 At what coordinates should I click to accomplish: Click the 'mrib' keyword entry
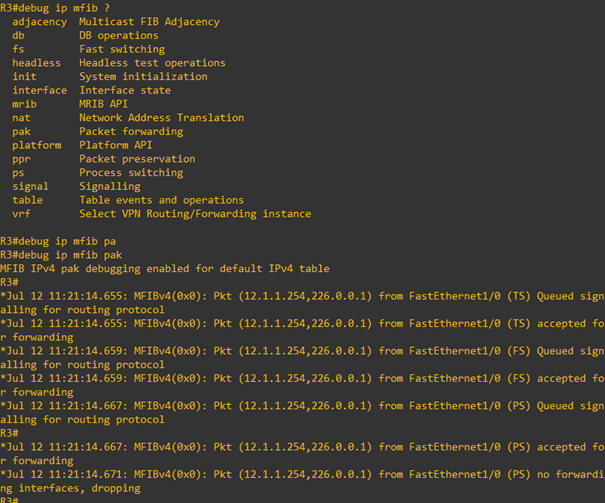click(24, 104)
